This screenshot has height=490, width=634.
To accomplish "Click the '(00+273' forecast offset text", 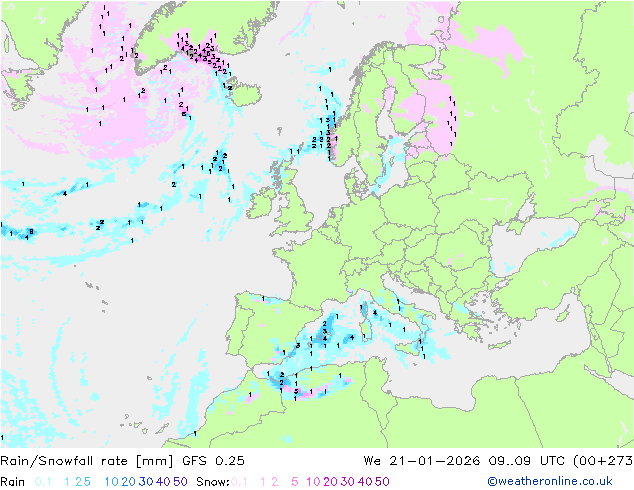I will [x=603, y=461].
